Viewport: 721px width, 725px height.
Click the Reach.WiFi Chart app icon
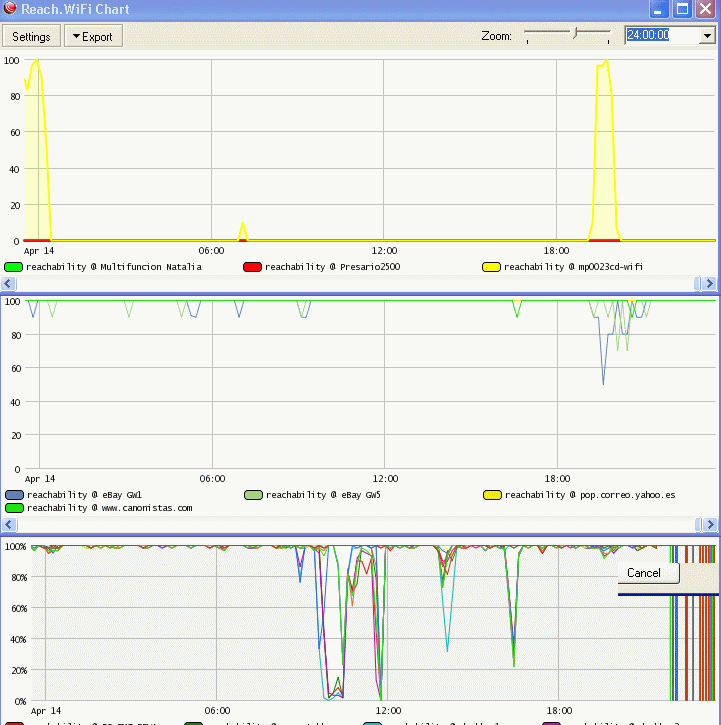click(x=10, y=8)
